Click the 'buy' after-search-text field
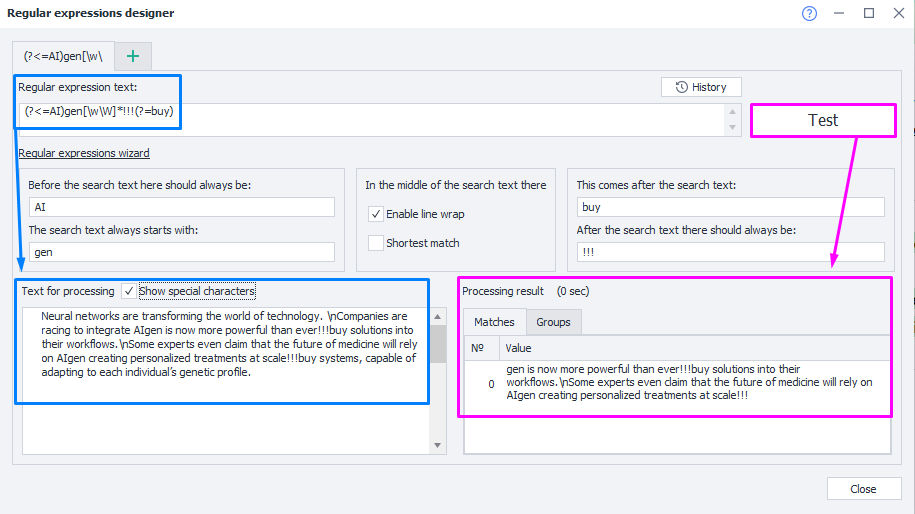 730,207
